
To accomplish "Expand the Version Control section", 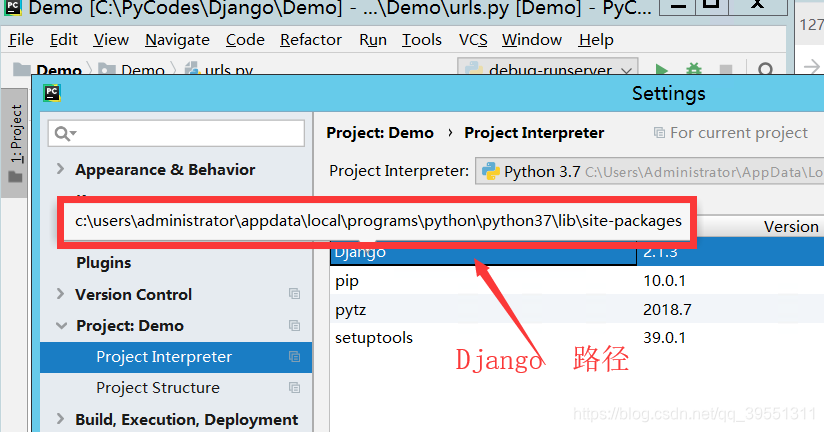I will click(60, 294).
